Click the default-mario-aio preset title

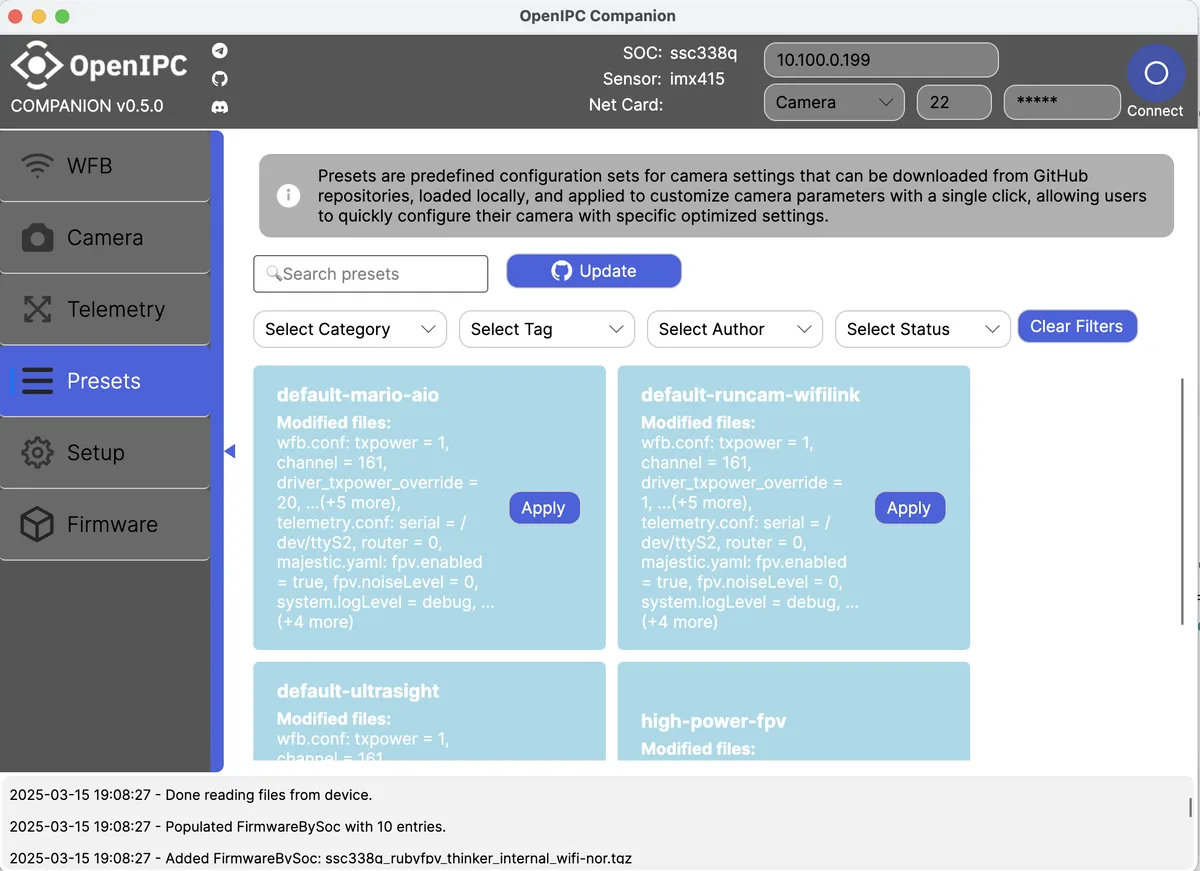click(x=358, y=395)
